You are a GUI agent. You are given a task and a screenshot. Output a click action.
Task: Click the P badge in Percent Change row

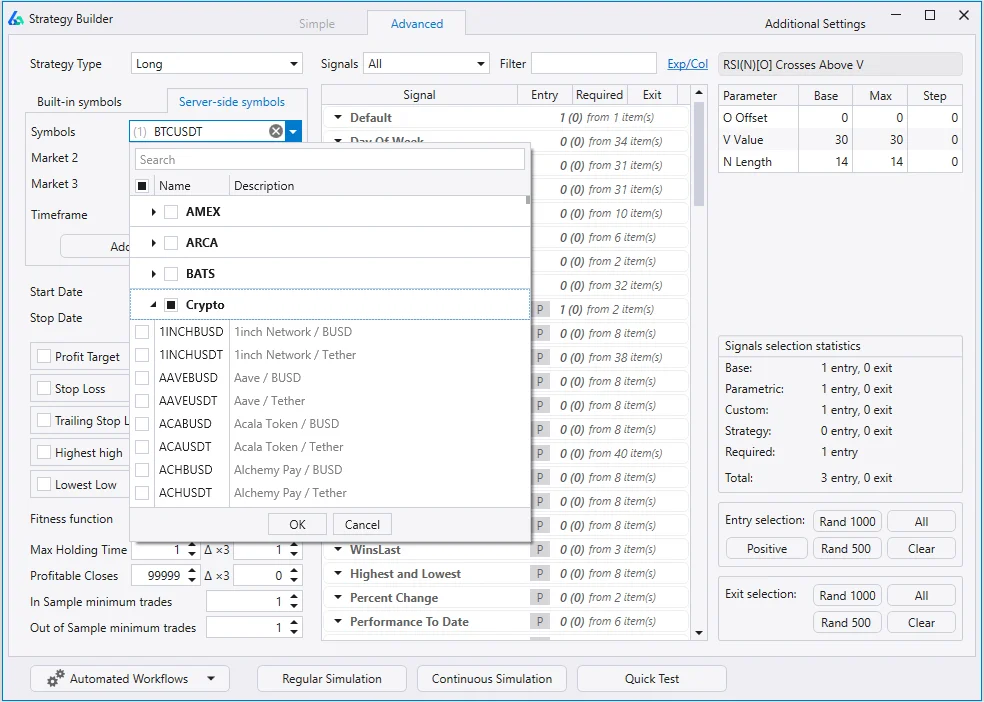pos(539,597)
